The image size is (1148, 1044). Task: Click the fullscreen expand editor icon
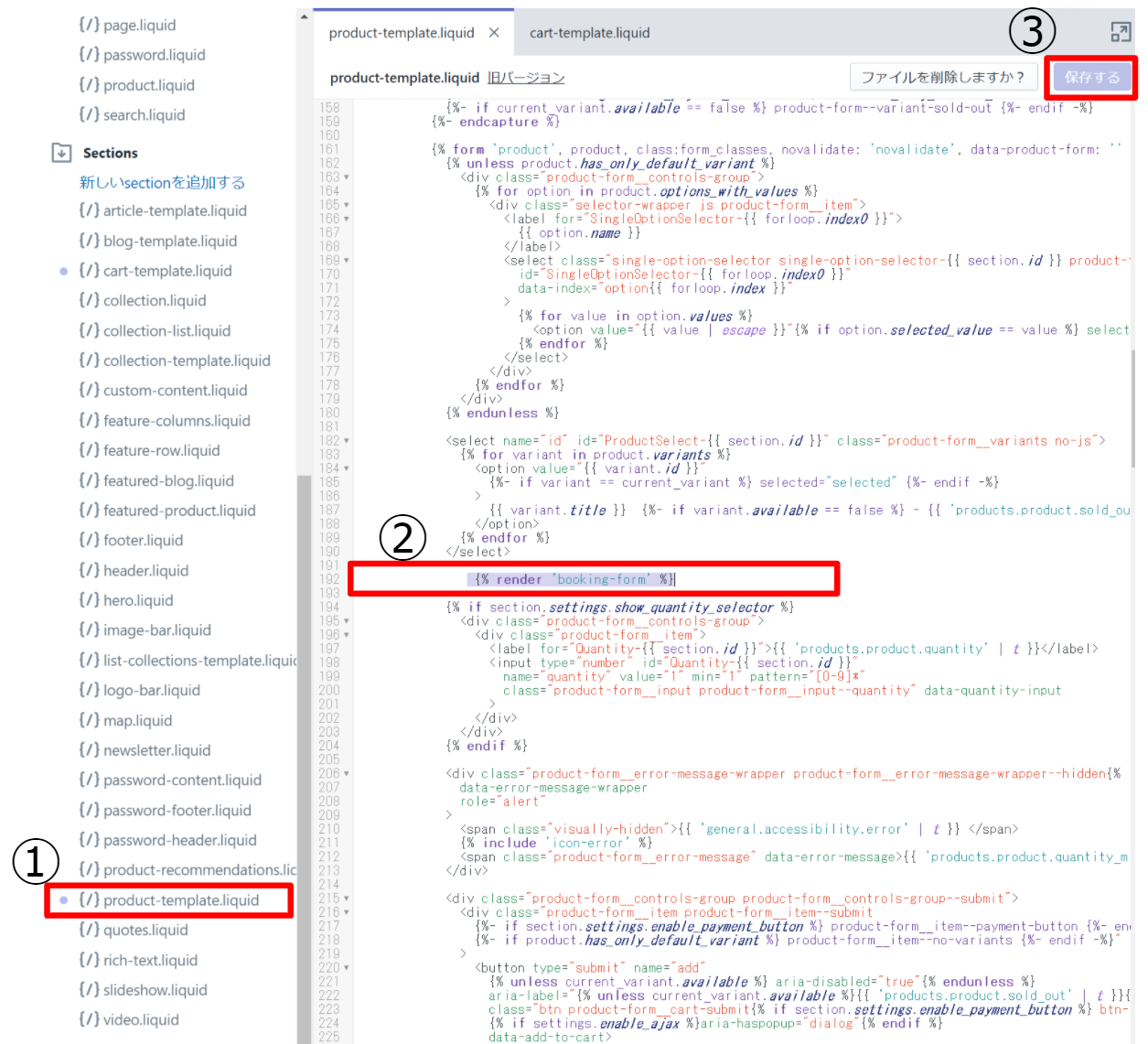point(1120,33)
